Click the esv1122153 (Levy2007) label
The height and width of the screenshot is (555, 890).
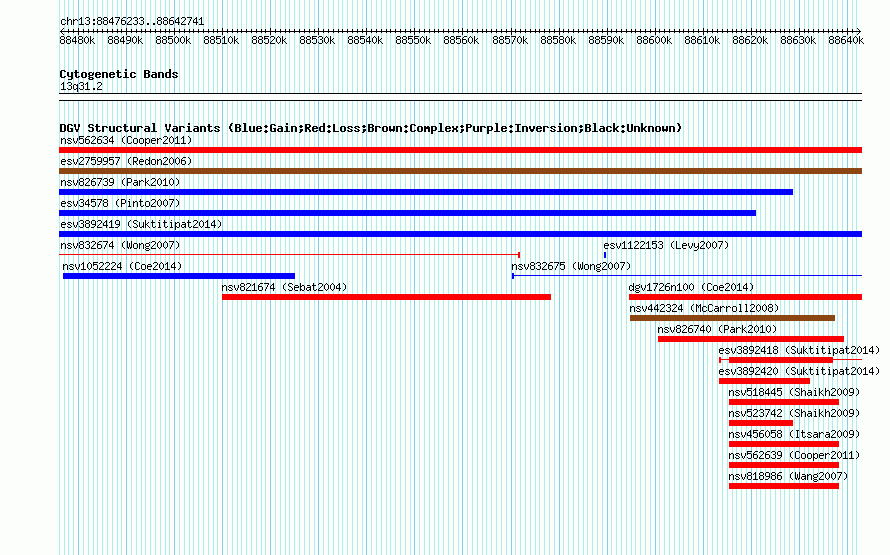[x=666, y=245]
